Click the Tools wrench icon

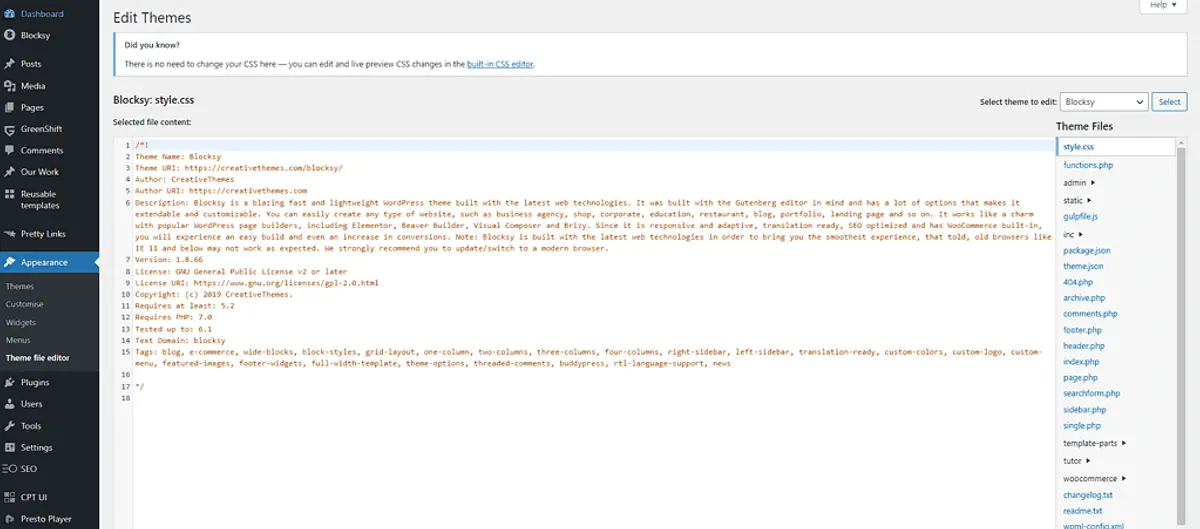coord(10,426)
